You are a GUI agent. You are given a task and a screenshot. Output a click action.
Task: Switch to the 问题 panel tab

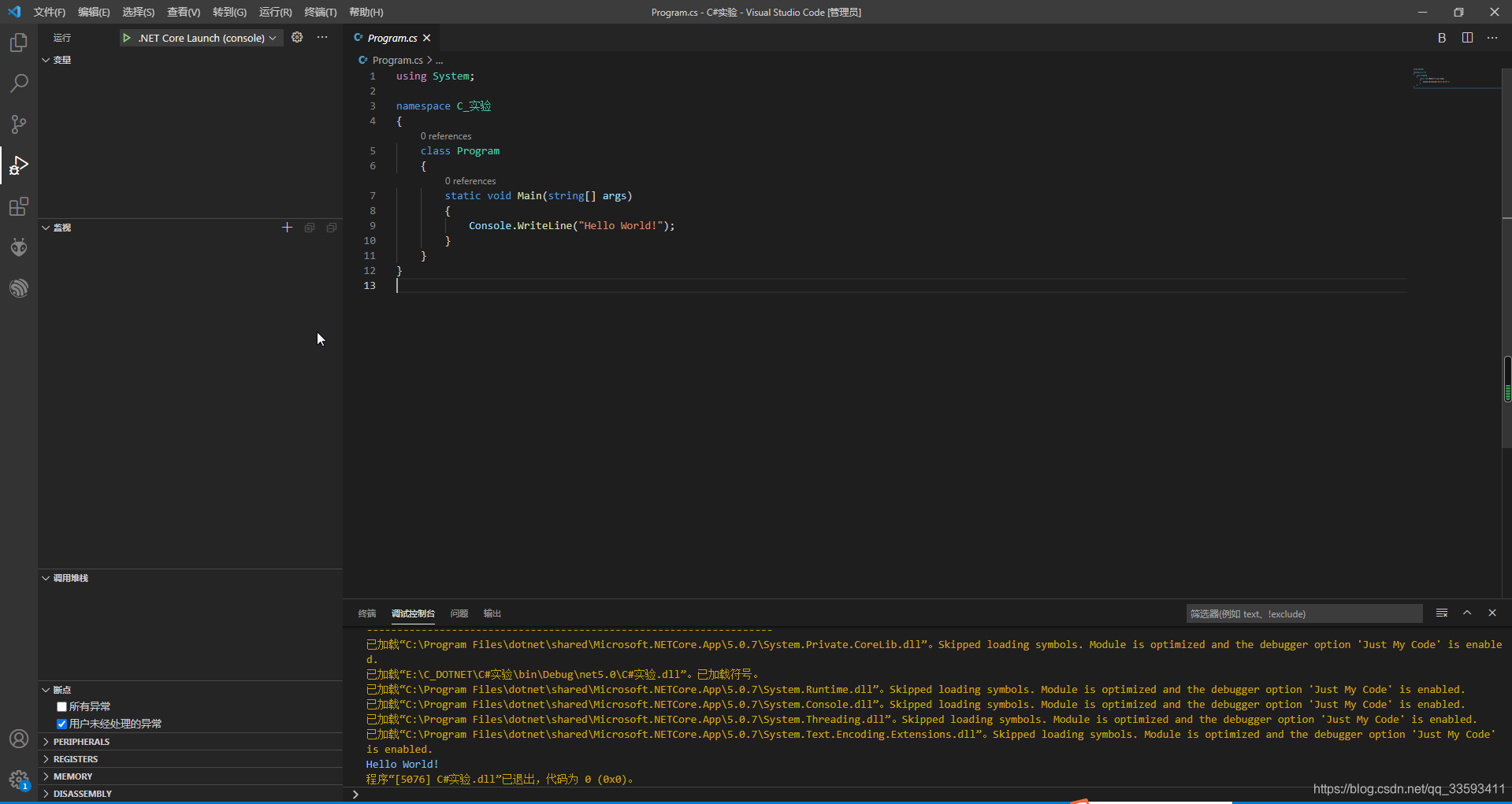pyautogui.click(x=459, y=613)
